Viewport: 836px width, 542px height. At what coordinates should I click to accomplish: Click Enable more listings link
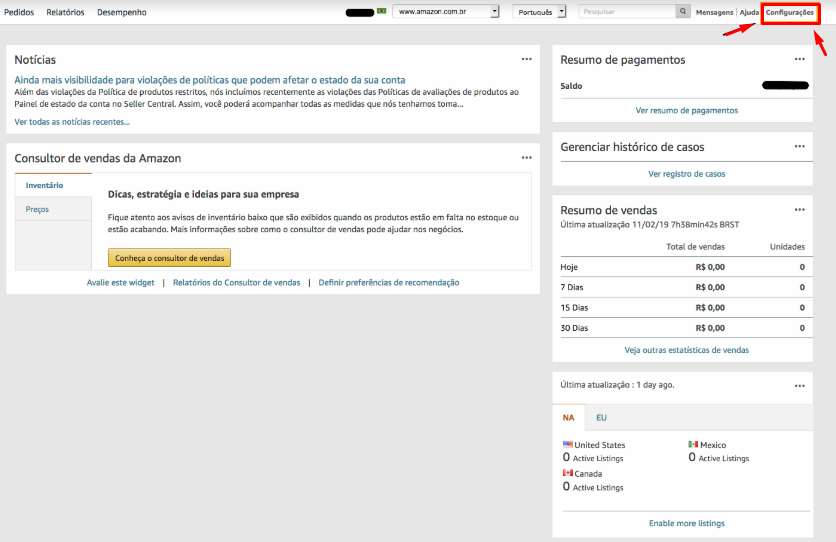point(687,523)
